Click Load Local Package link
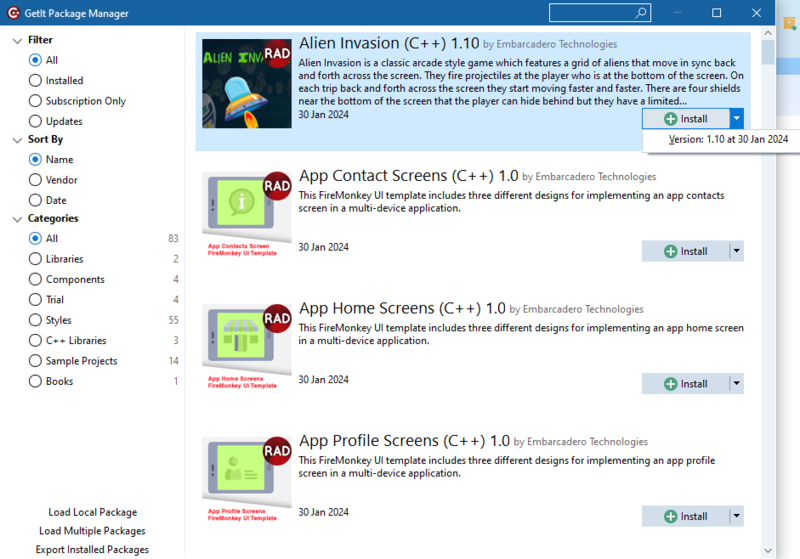 click(93, 512)
